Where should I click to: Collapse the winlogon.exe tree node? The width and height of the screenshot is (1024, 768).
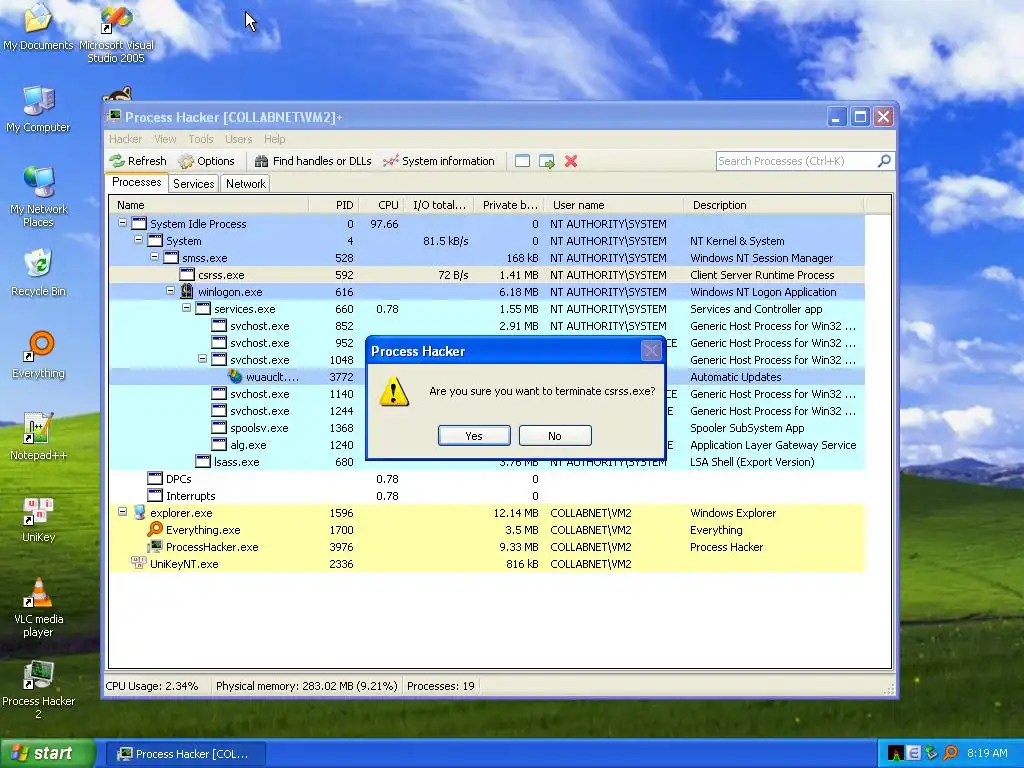click(170, 291)
